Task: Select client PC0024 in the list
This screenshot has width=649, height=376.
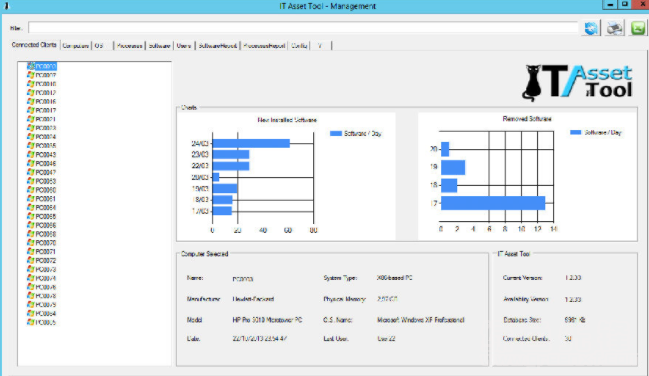Action: [41, 137]
